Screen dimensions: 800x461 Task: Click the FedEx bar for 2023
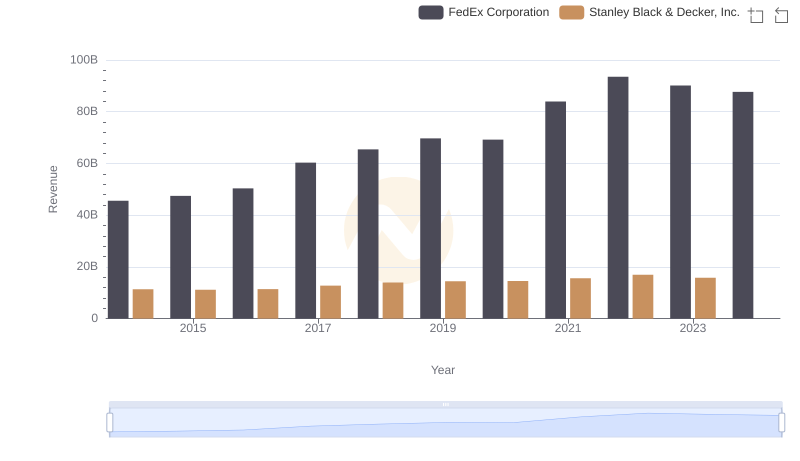tap(681, 202)
